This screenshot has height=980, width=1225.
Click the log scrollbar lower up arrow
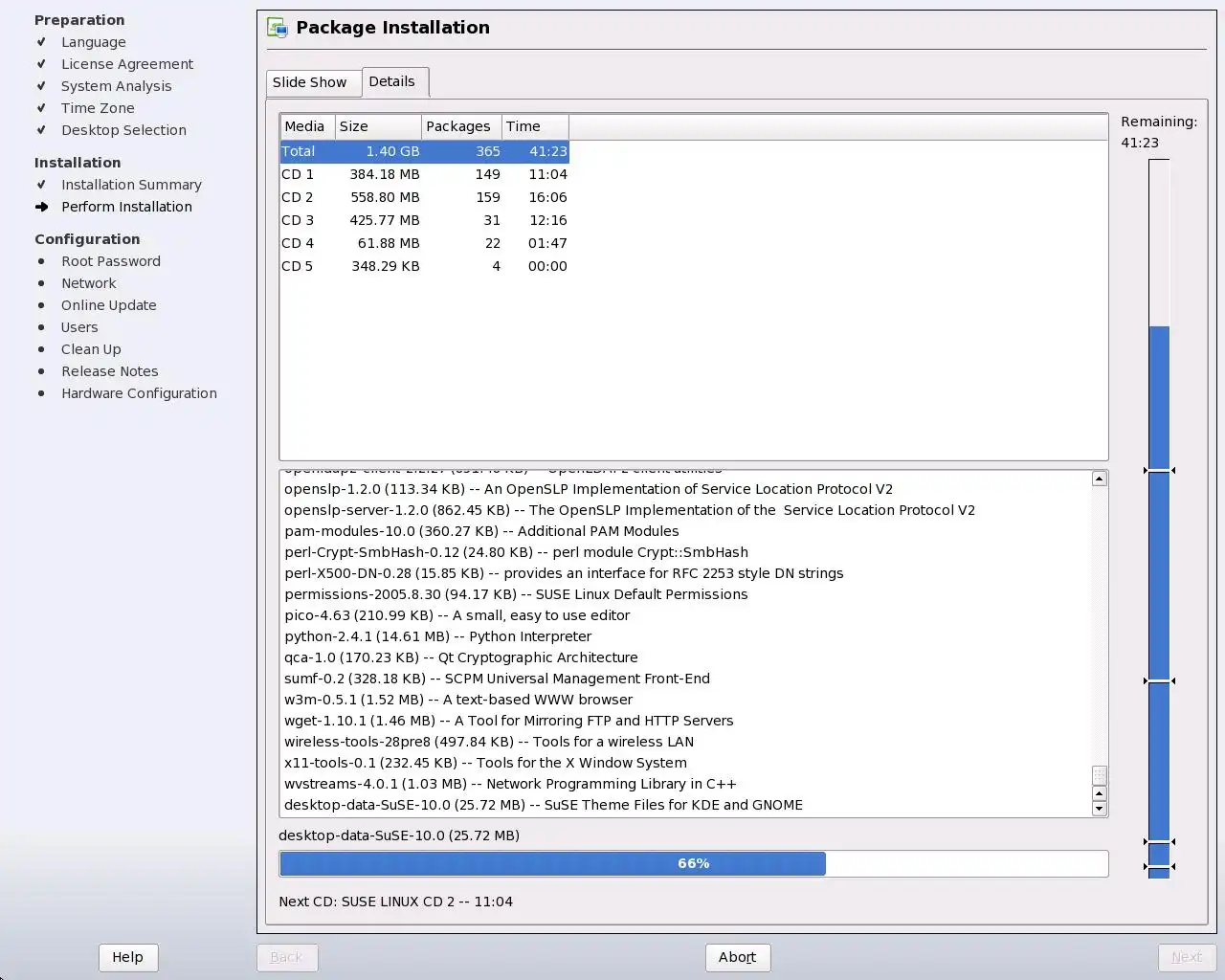(1100, 793)
